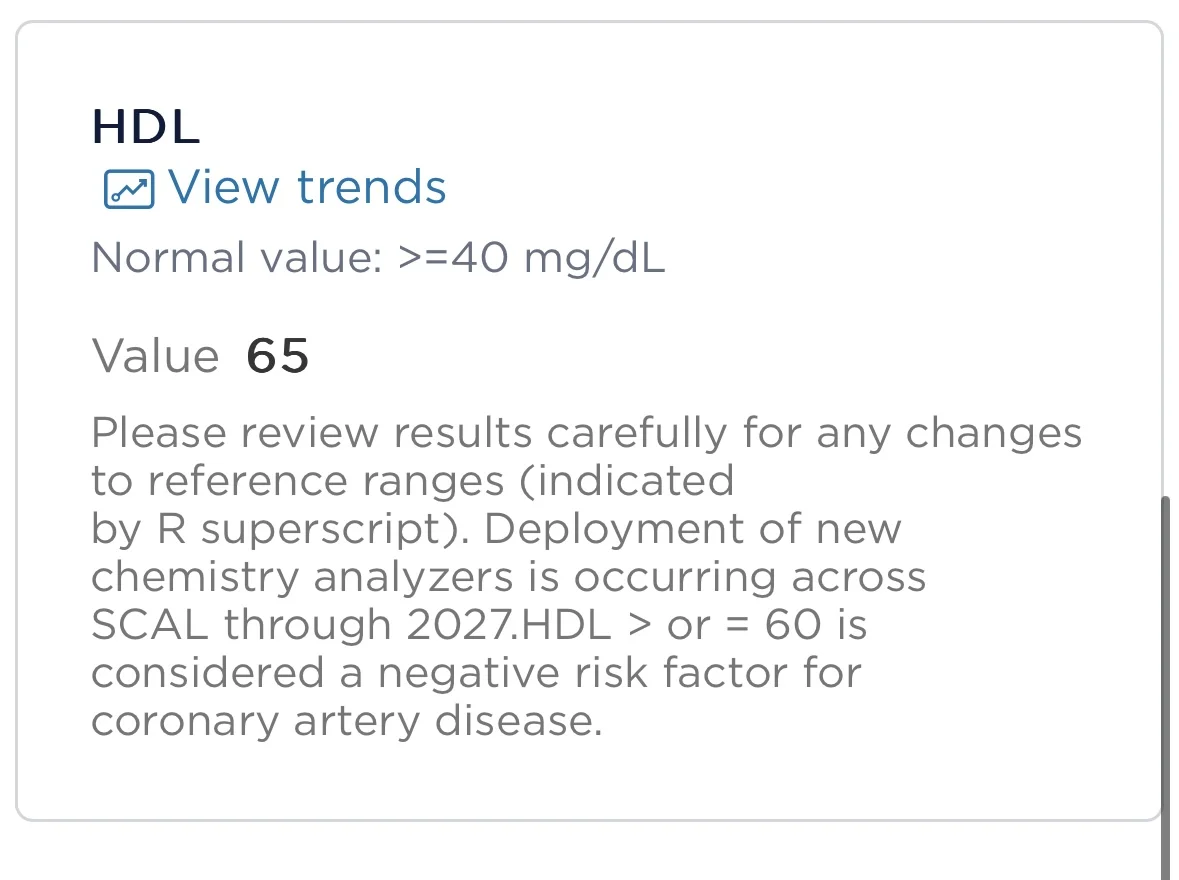Click the 'to reference ranges (indicated' line
The image size is (1179, 880).
point(412,481)
